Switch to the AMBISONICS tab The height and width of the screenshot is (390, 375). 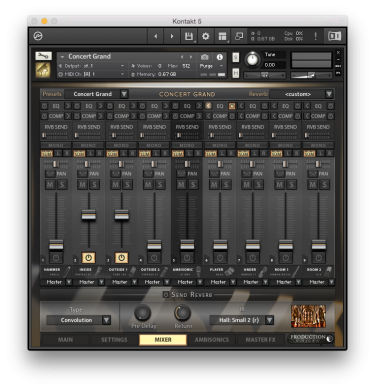click(212, 340)
